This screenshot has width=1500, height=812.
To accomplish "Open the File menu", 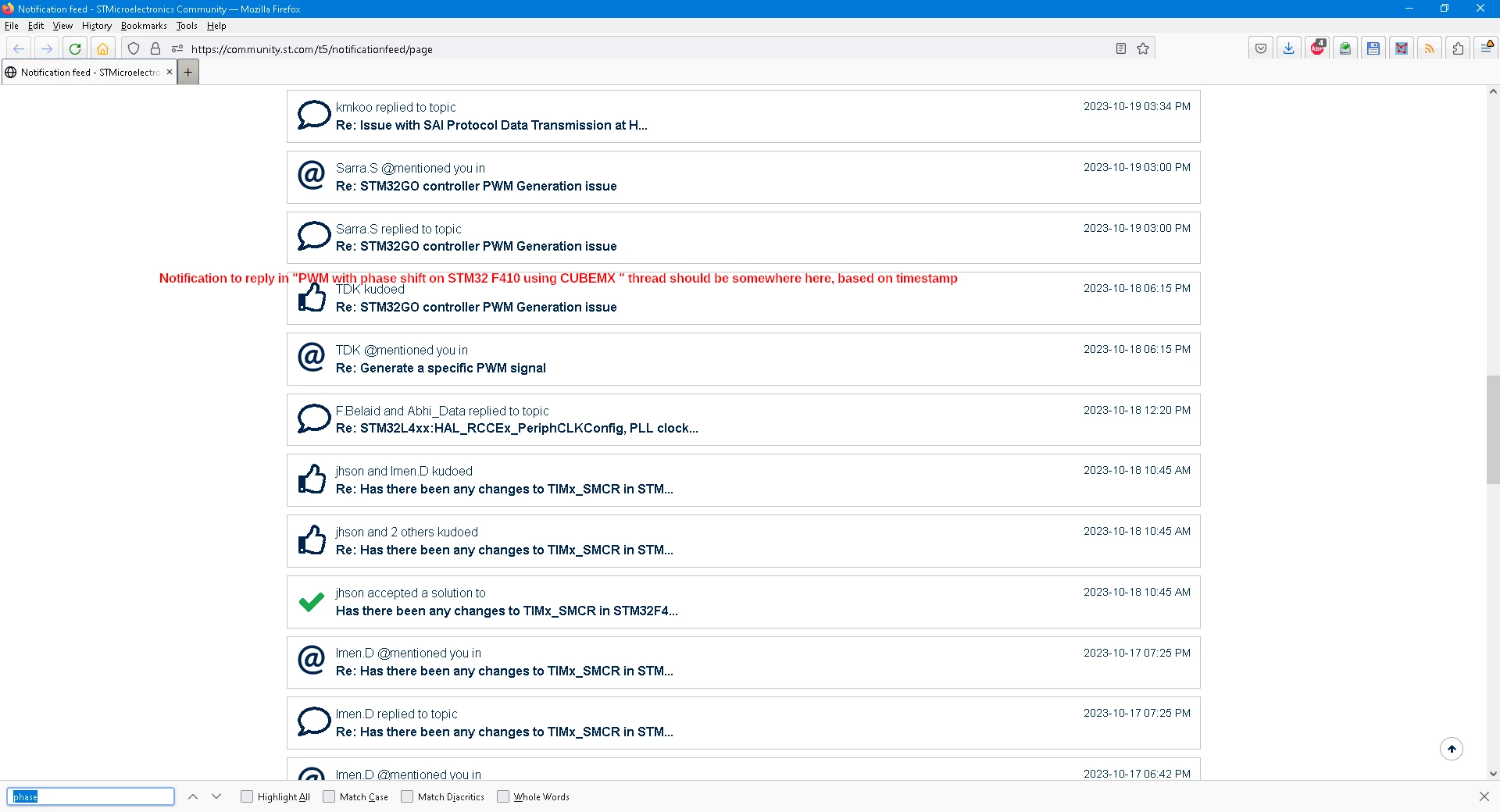I will (12, 26).
